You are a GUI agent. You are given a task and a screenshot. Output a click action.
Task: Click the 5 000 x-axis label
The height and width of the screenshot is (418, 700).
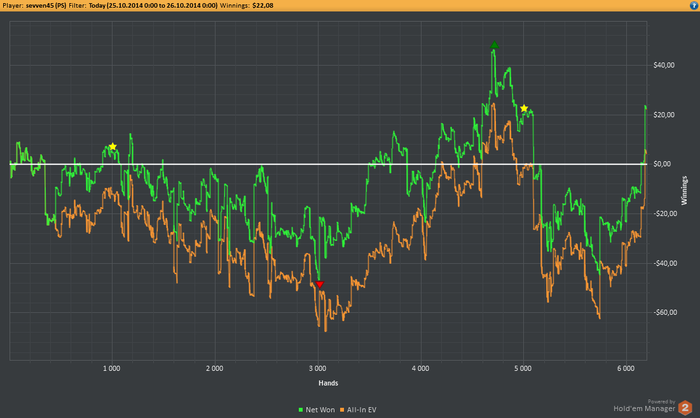point(523,368)
